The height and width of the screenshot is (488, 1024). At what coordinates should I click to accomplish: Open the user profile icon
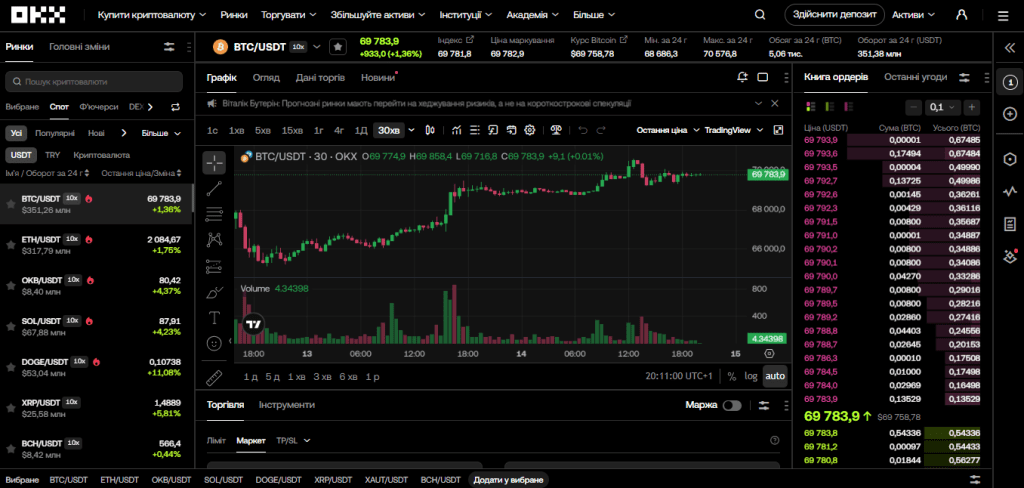[961, 14]
